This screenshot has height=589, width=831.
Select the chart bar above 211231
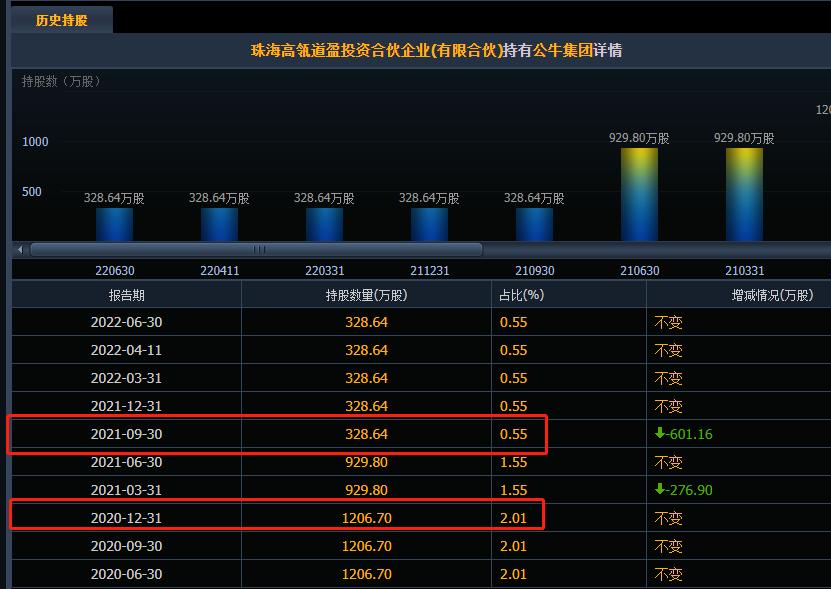click(429, 224)
